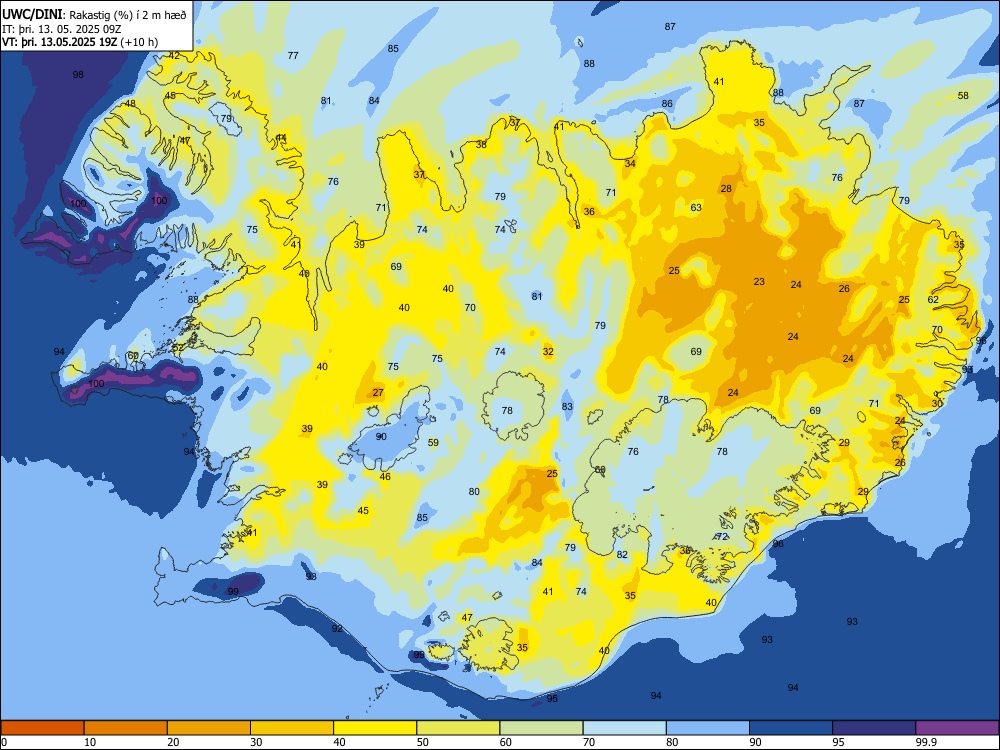The height and width of the screenshot is (750, 1000).
Task: Select the value 82 on the map
Action: coord(622,554)
